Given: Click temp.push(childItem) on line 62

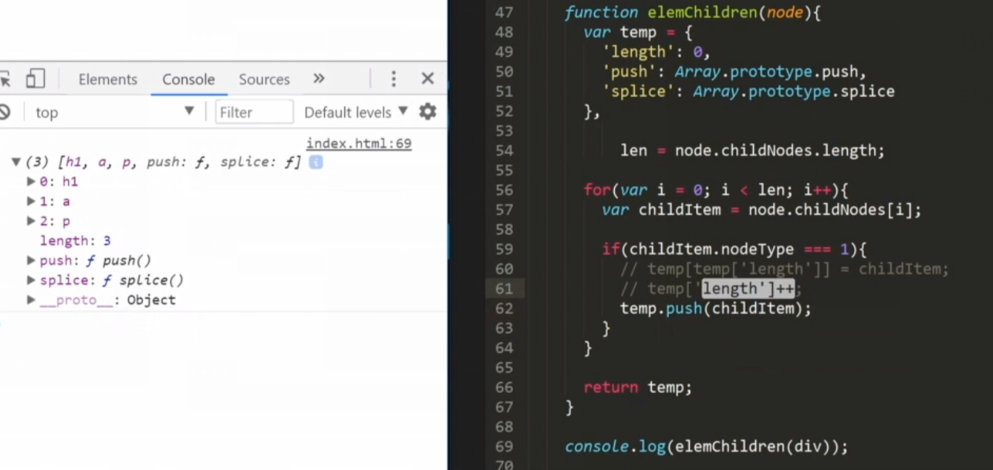Looking at the screenshot, I should tap(716, 308).
